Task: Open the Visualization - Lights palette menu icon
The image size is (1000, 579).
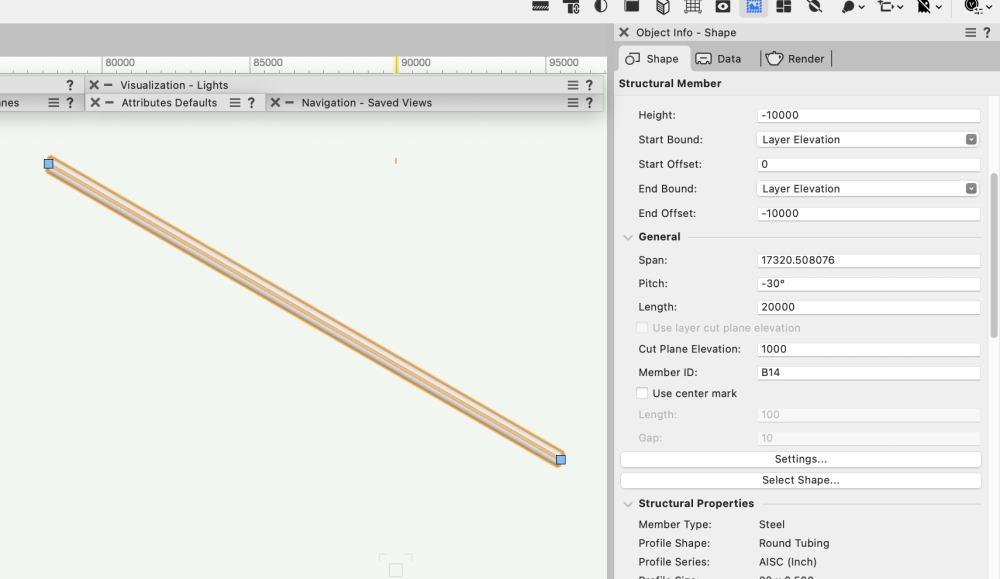Action: click(x=571, y=84)
